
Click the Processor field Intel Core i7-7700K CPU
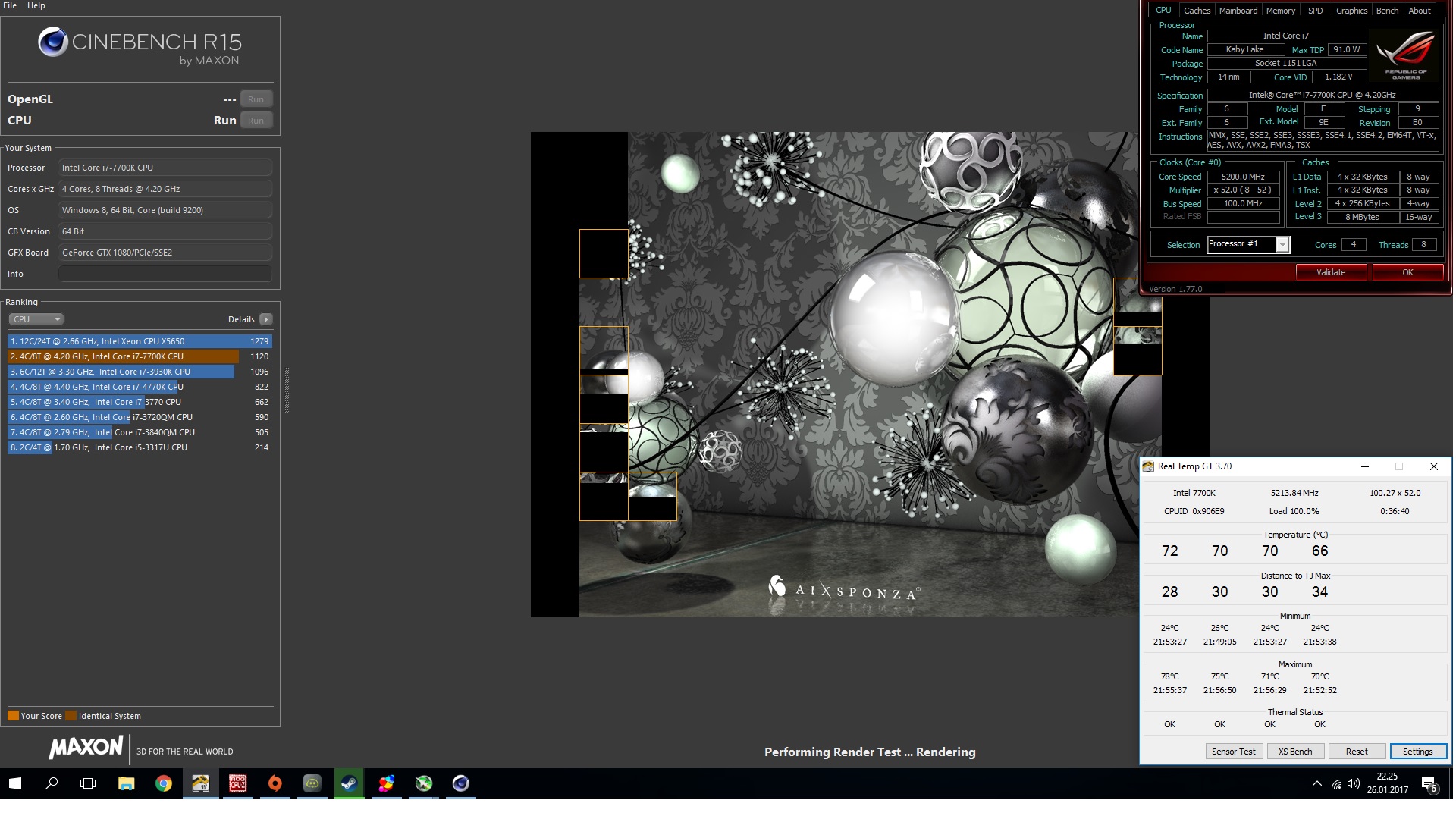point(165,168)
